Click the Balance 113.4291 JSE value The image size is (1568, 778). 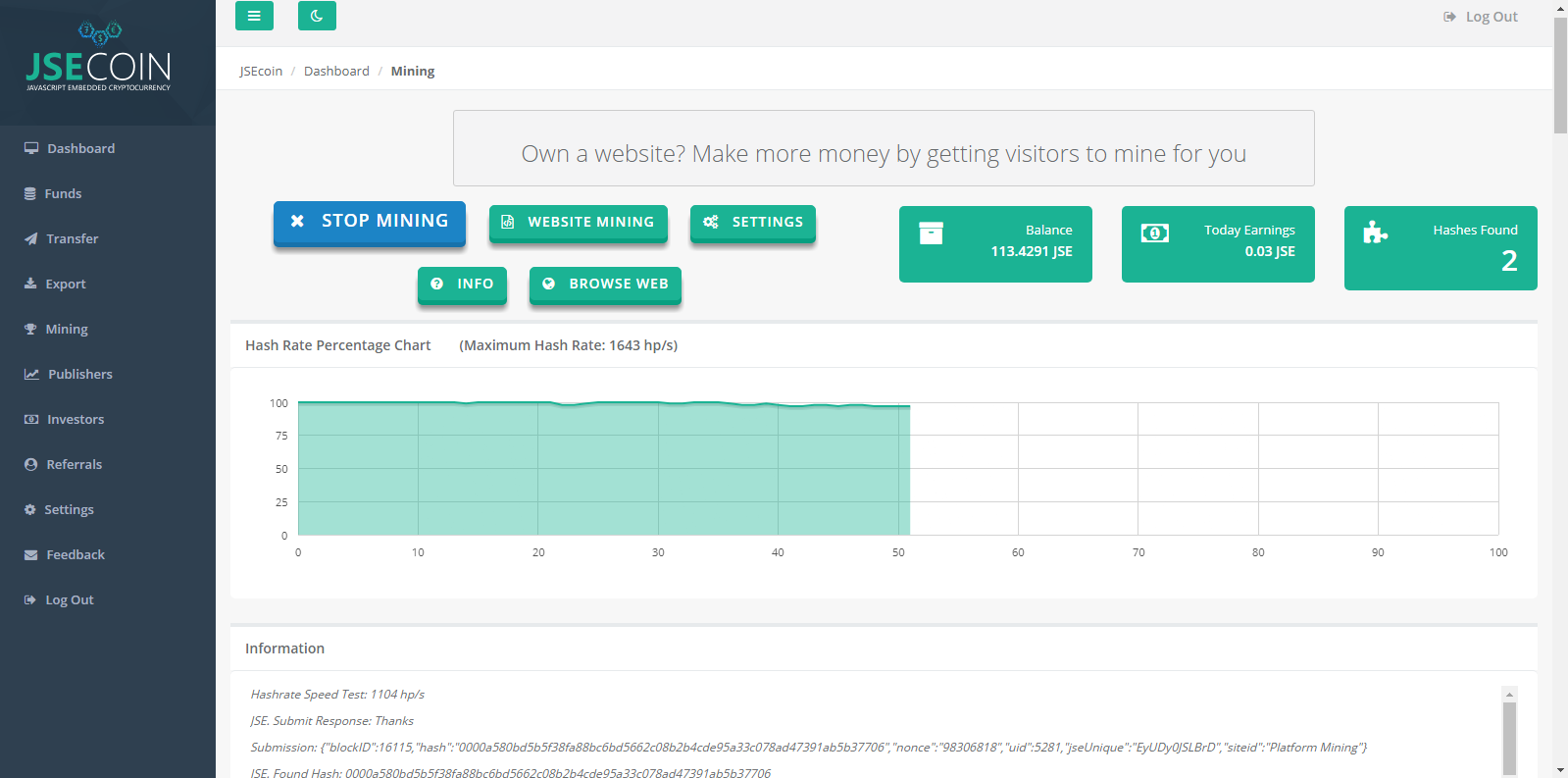click(x=1032, y=251)
